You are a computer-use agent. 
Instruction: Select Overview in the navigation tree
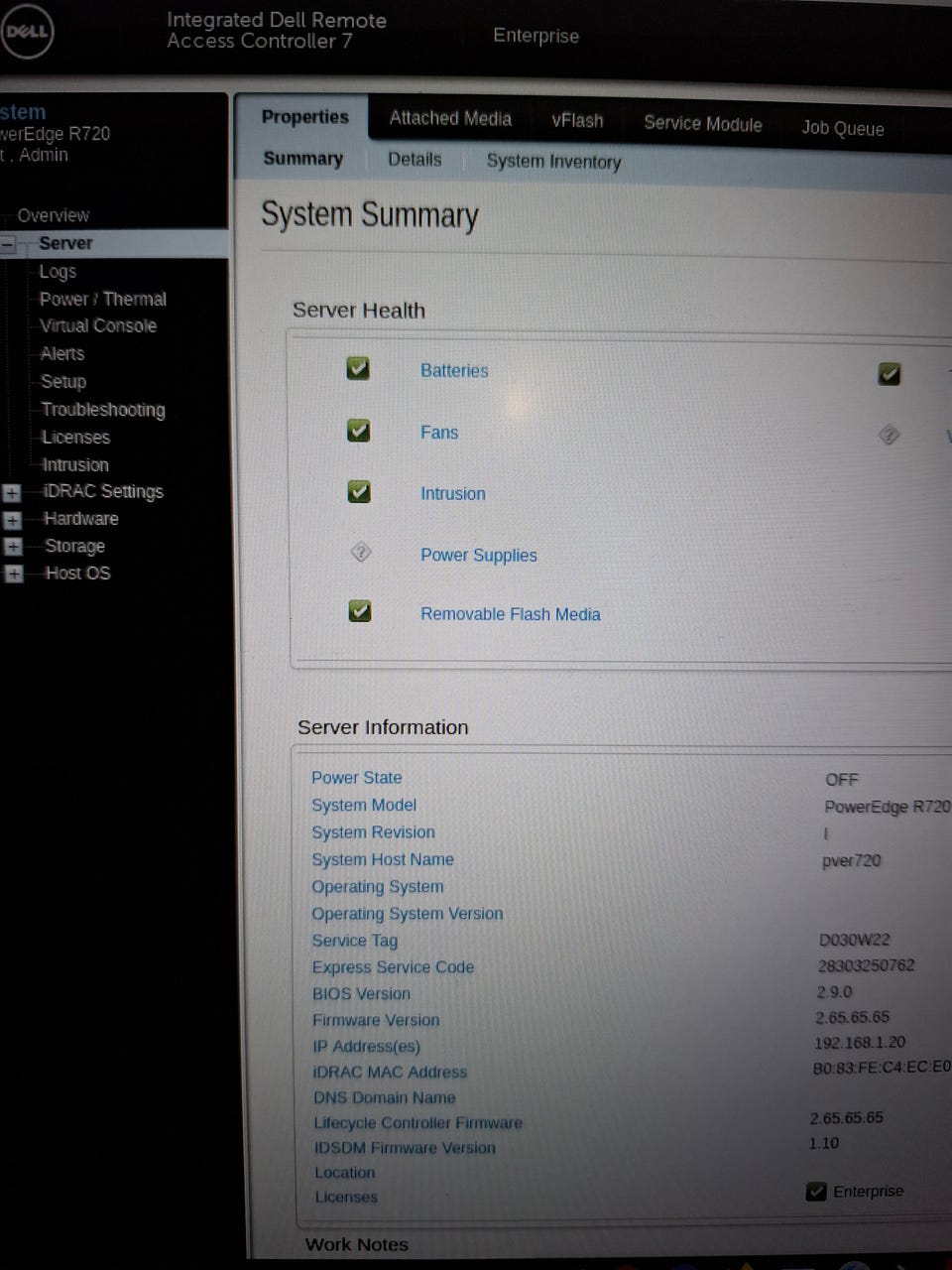pos(53,215)
